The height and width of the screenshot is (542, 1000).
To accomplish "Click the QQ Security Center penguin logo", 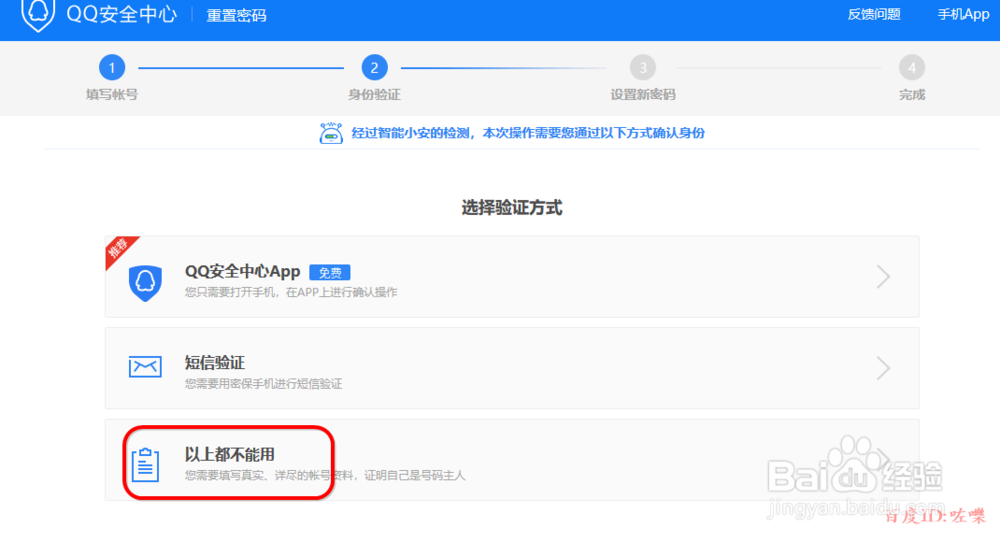I will (38, 15).
